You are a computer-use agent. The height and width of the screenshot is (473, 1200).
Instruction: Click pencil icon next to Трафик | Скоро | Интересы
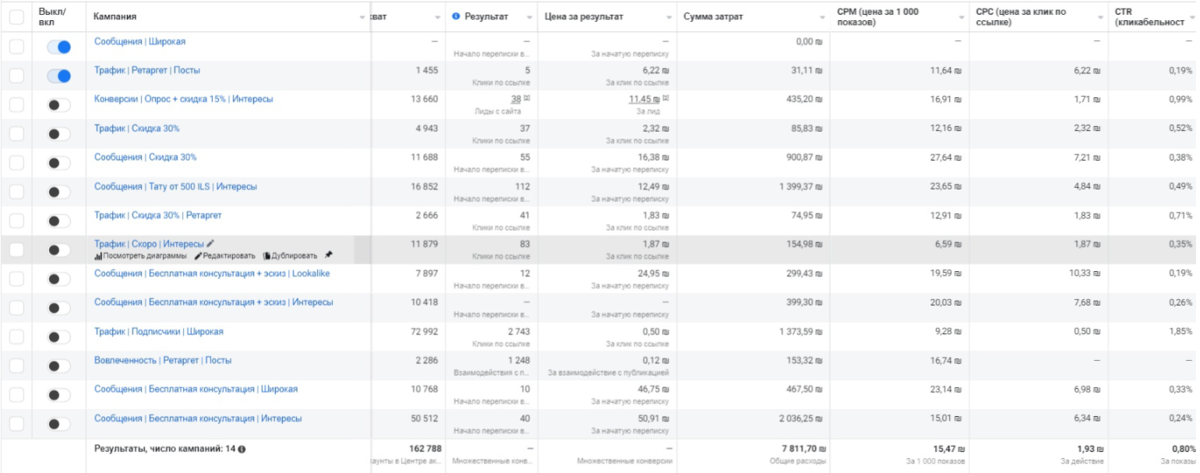click(211, 243)
